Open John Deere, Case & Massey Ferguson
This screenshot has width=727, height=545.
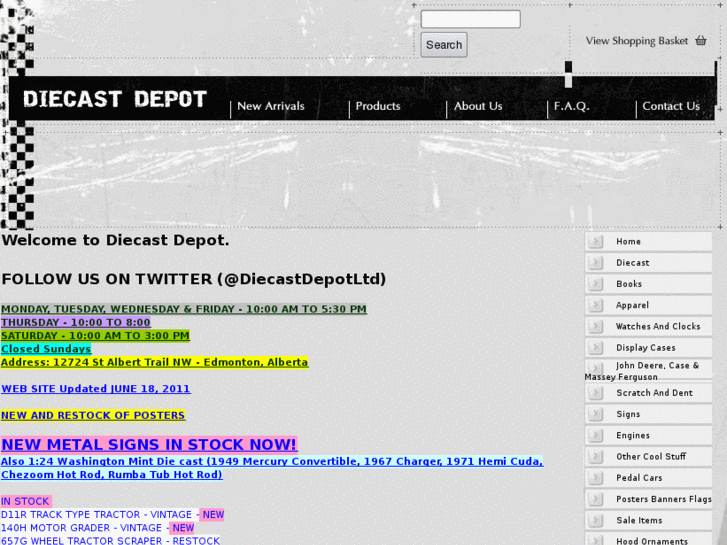648,371
